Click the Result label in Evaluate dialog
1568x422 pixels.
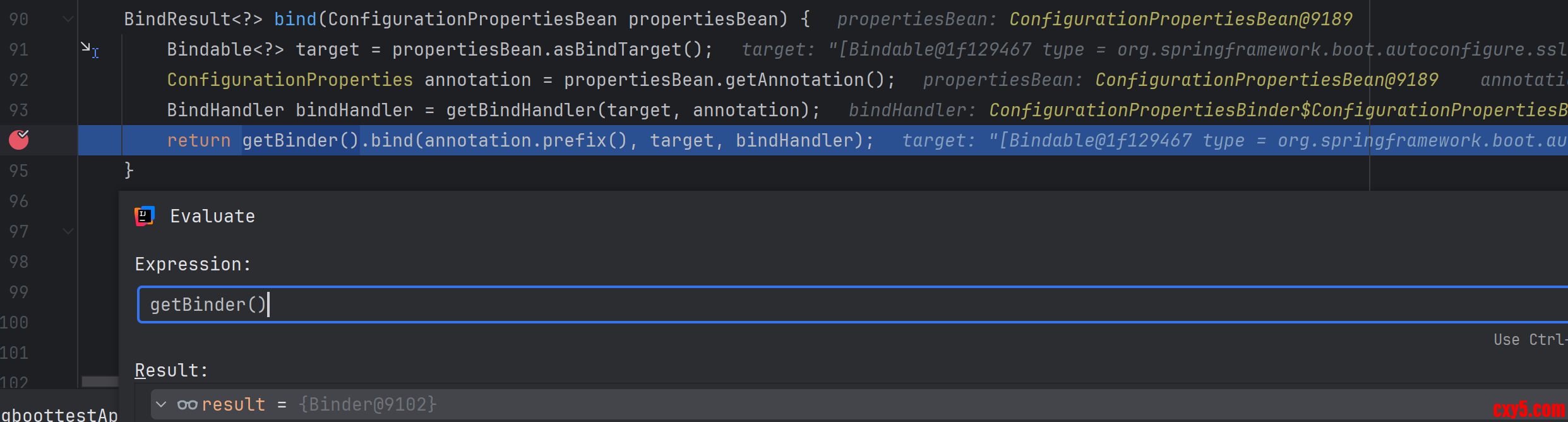[x=171, y=370]
